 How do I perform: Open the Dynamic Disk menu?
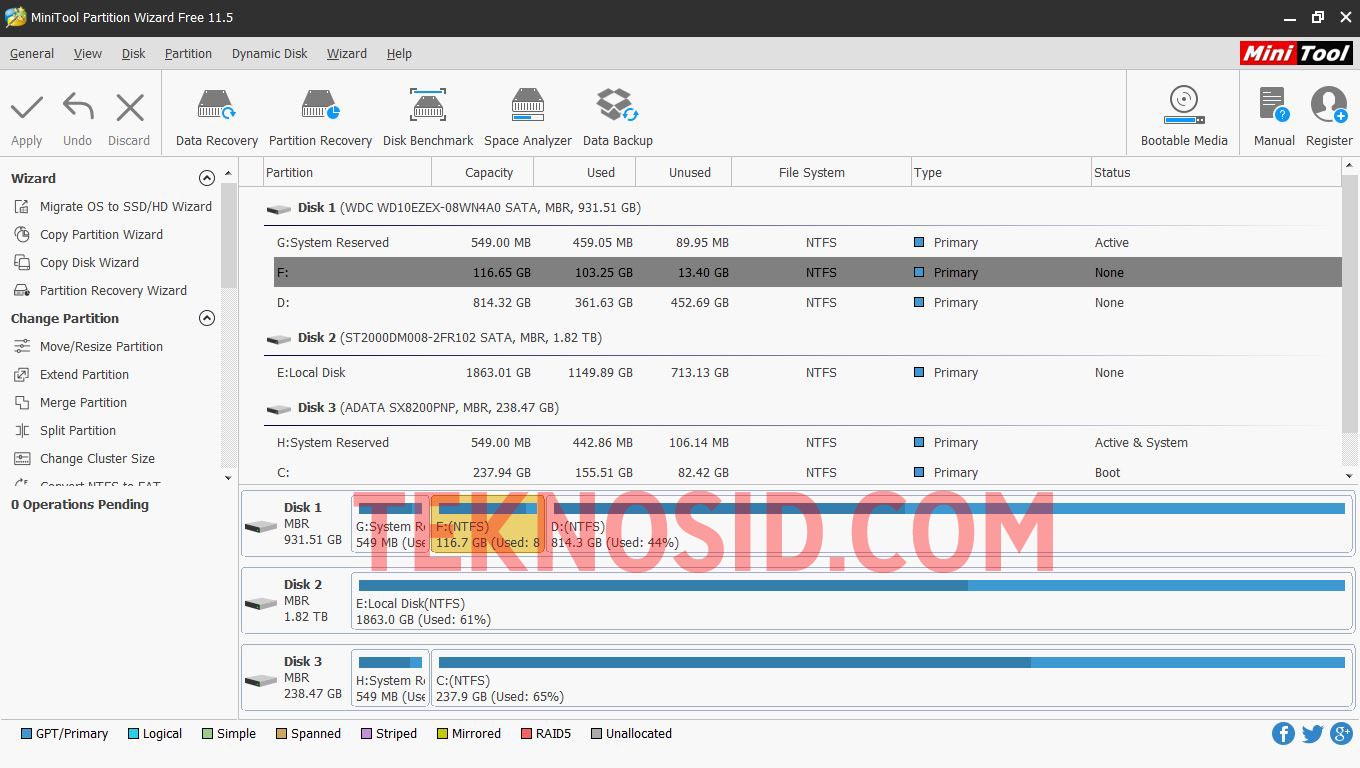click(270, 54)
